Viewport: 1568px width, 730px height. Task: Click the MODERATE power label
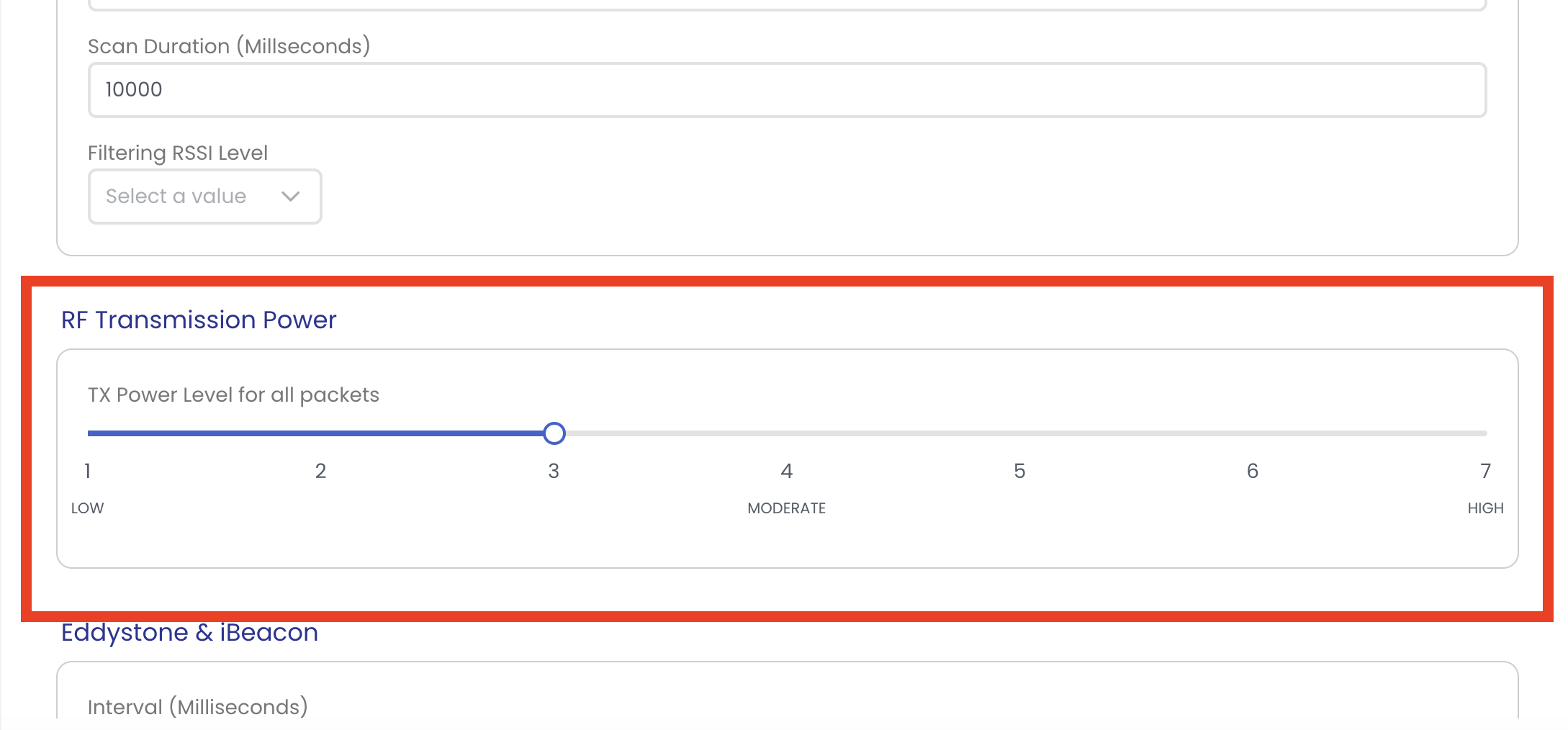(787, 508)
